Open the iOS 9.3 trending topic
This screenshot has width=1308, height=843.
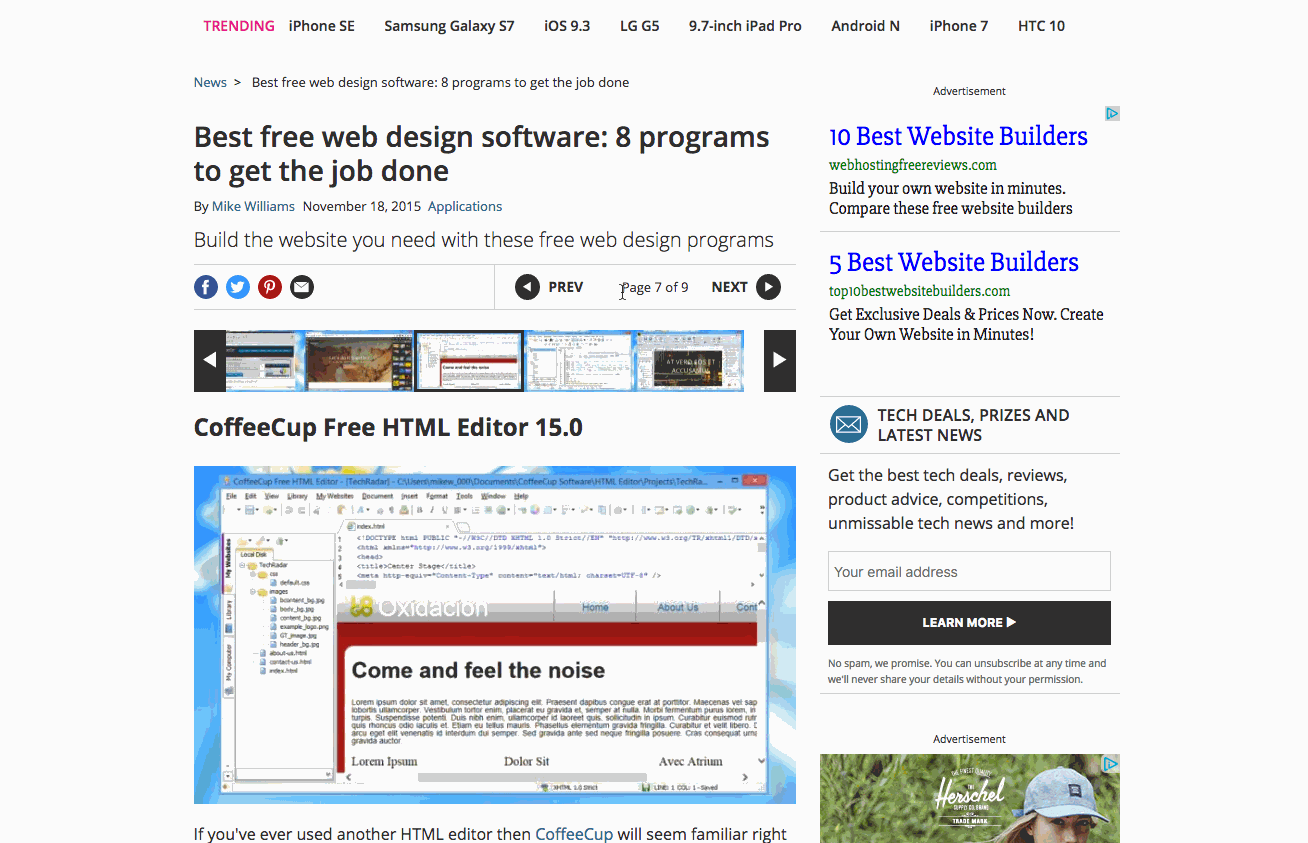point(567,26)
